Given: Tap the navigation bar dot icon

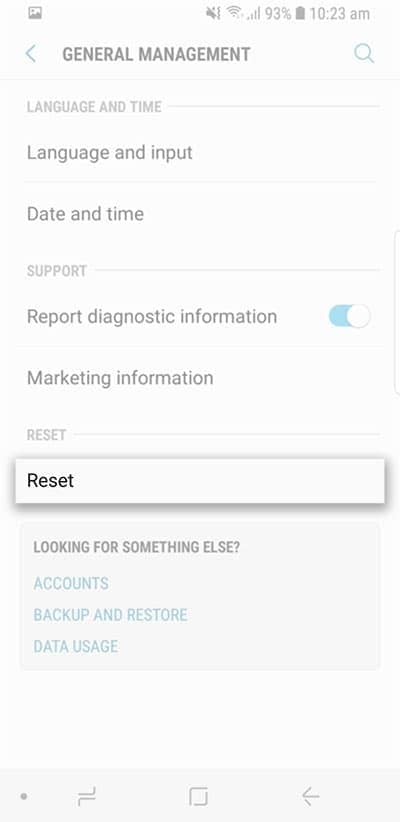Looking at the screenshot, I should point(24,797).
